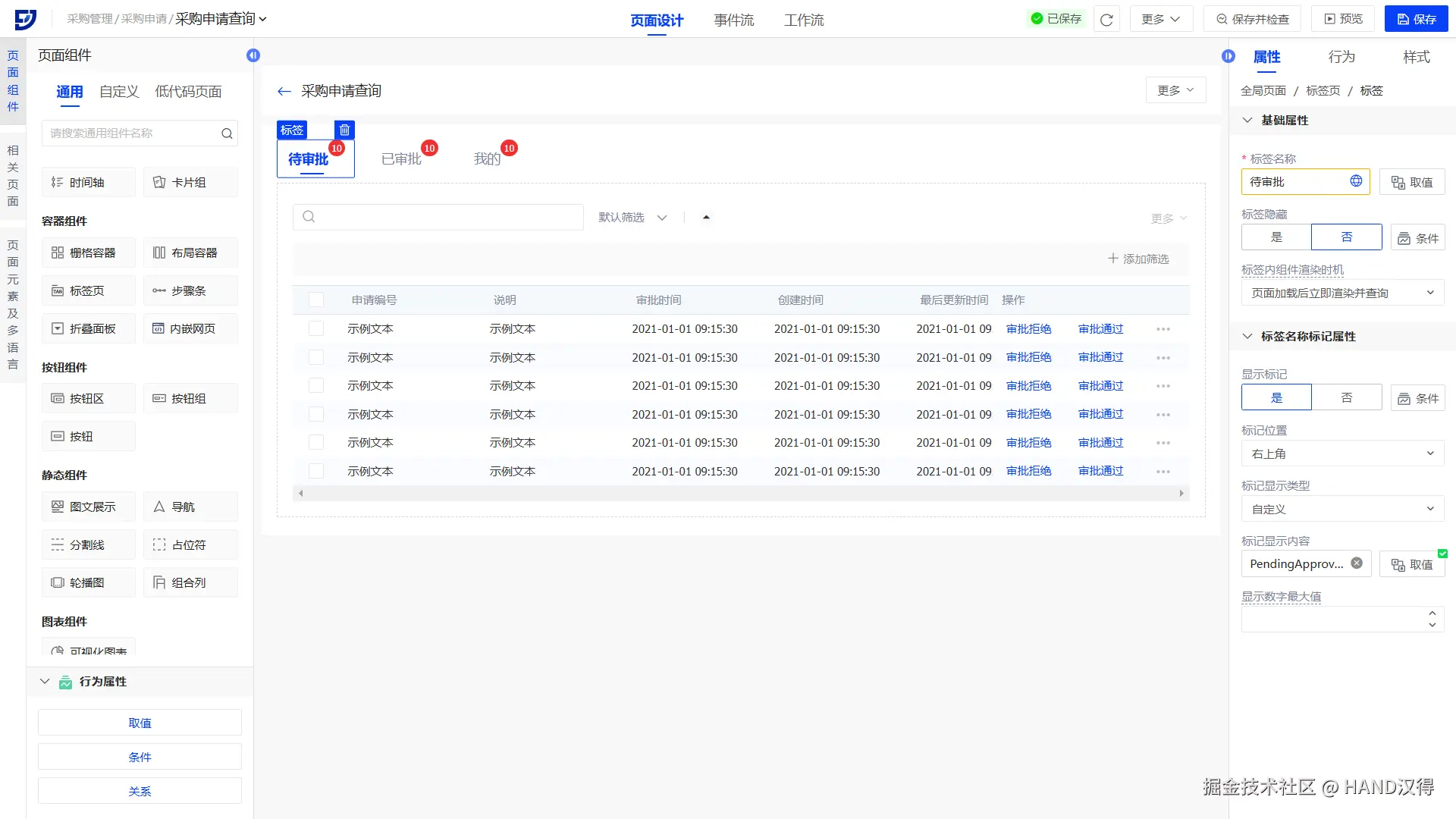
Task: Open the 已审批 tab
Action: 401,159
